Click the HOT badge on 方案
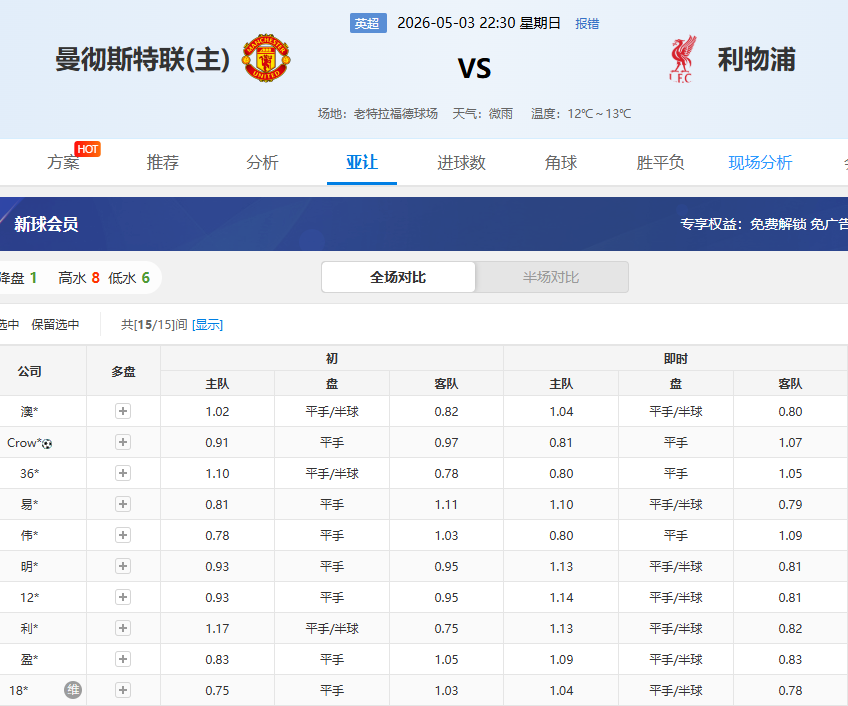The width and height of the screenshot is (848, 706). click(88, 149)
